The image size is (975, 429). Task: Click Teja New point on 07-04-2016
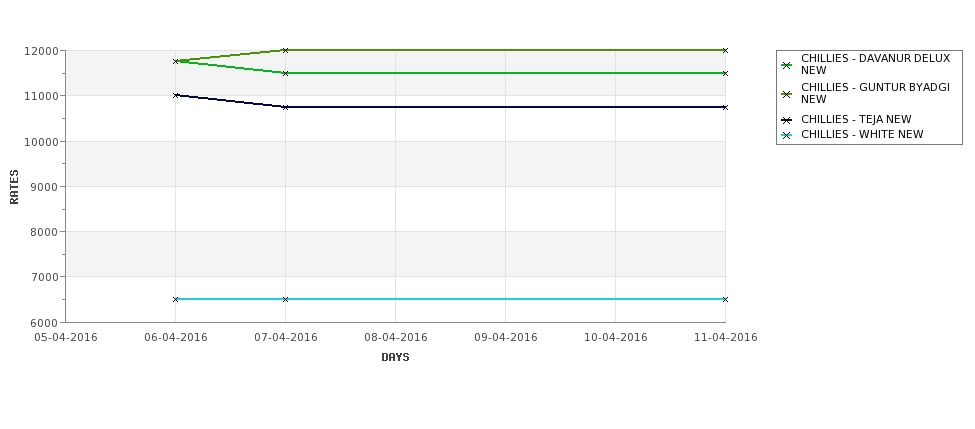285,107
